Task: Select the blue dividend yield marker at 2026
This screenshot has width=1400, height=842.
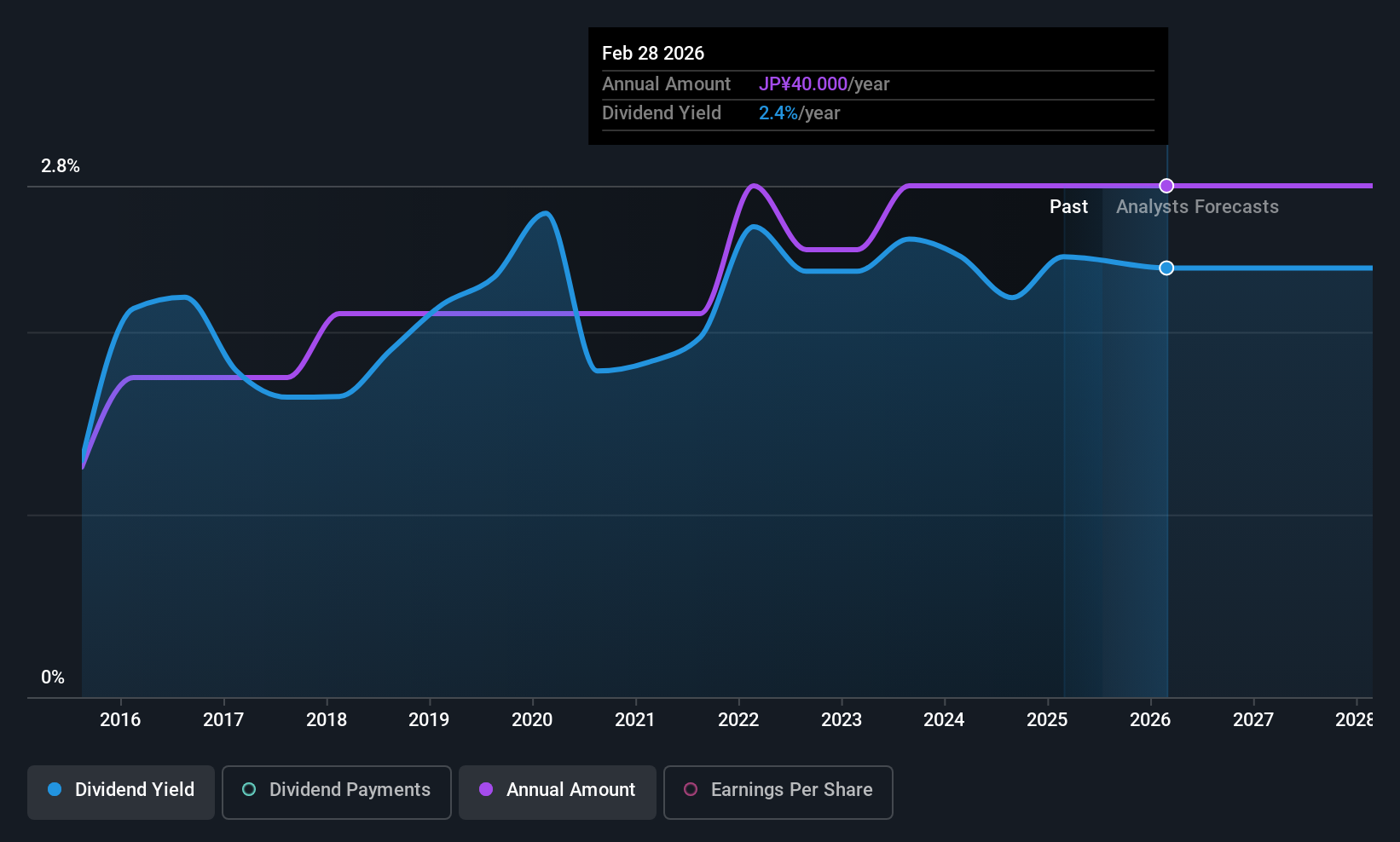Action: coord(1166,268)
